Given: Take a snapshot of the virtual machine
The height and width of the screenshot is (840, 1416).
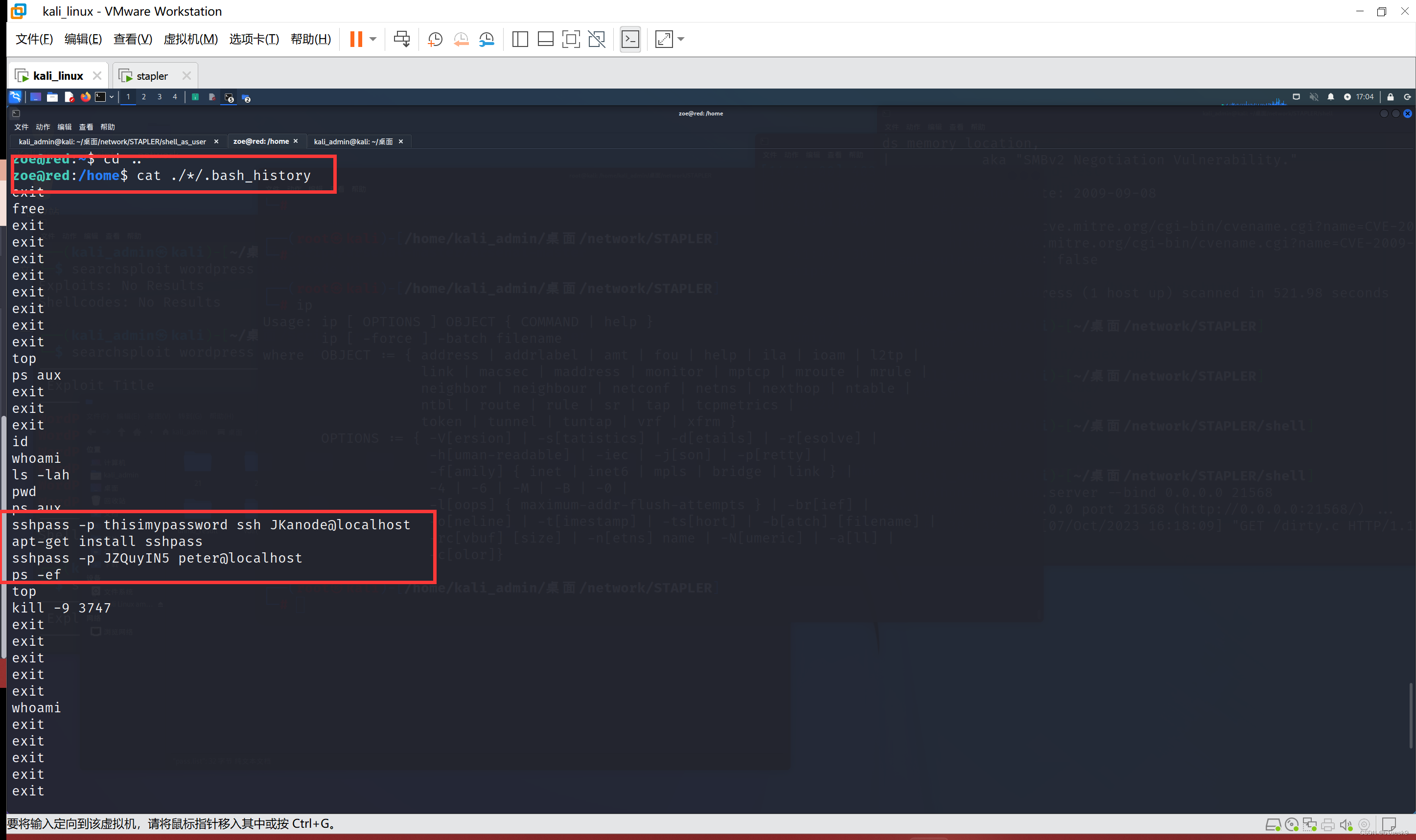Looking at the screenshot, I should 435,39.
